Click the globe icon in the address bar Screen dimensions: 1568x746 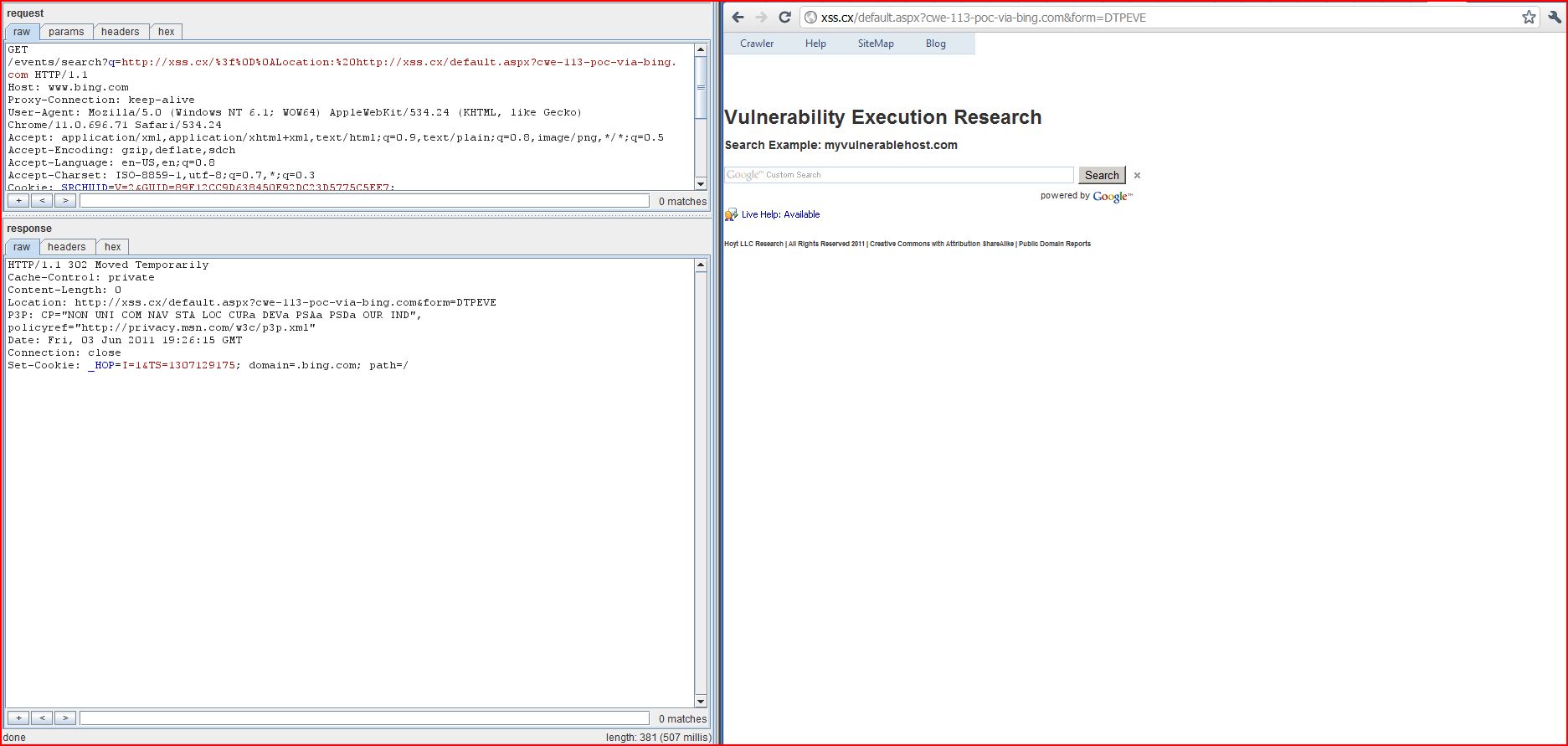pos(810,17)
